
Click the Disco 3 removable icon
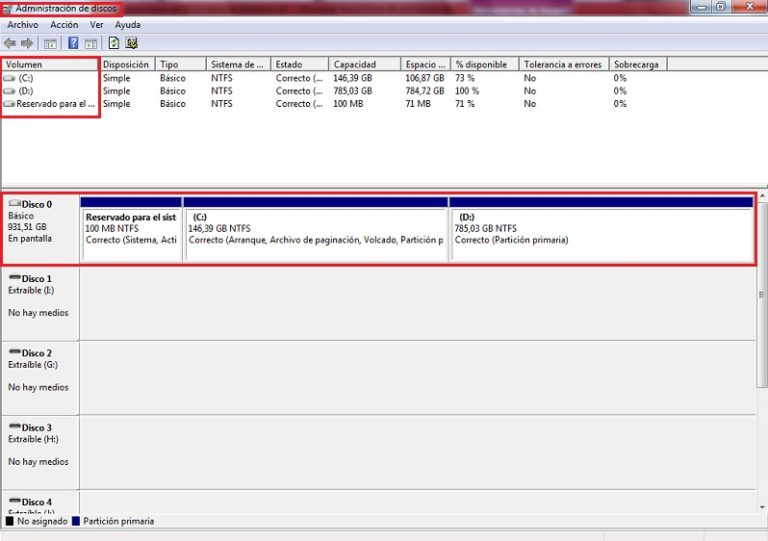tap(15, 426)
